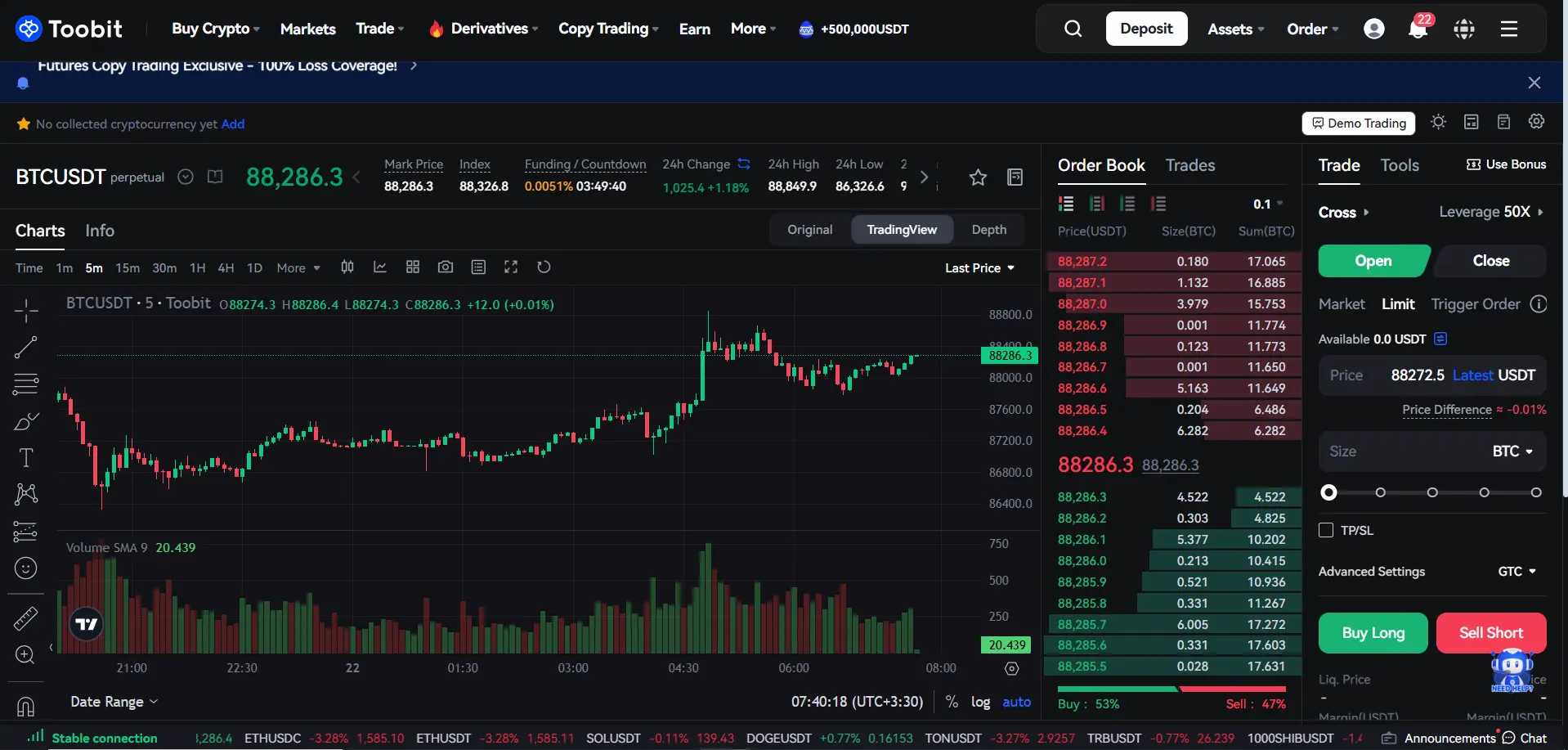This screenshot has height=750, width=1568.
Task: Expand the Last Price dropdown
Action: point(979,268)
